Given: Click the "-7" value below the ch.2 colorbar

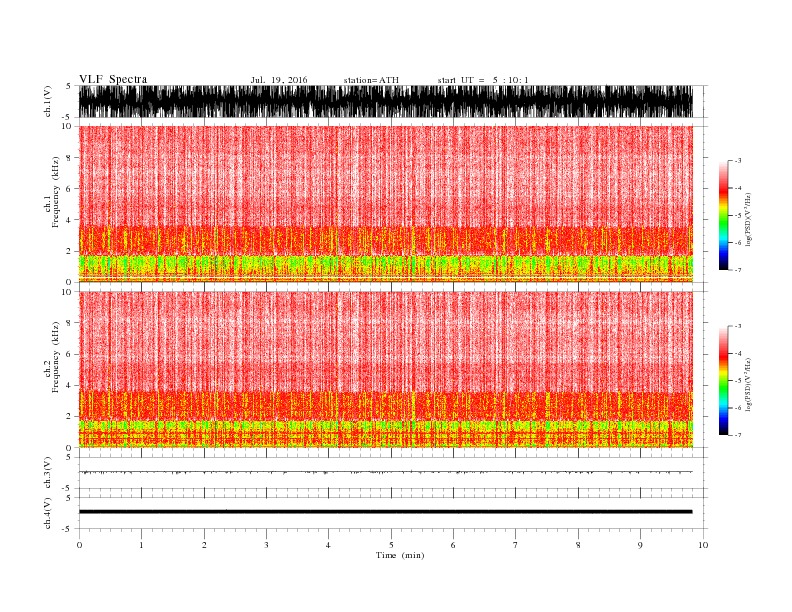Looking at the screenshot, I should 737,435.
